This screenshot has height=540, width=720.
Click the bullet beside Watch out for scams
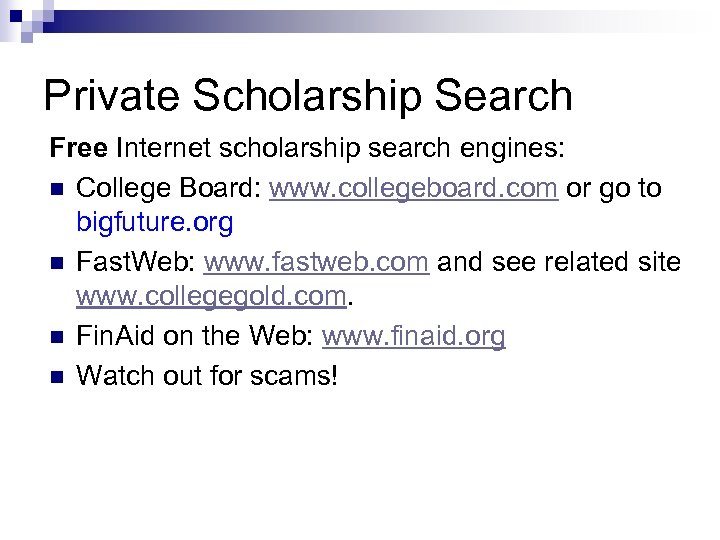(x=58, y=376)
